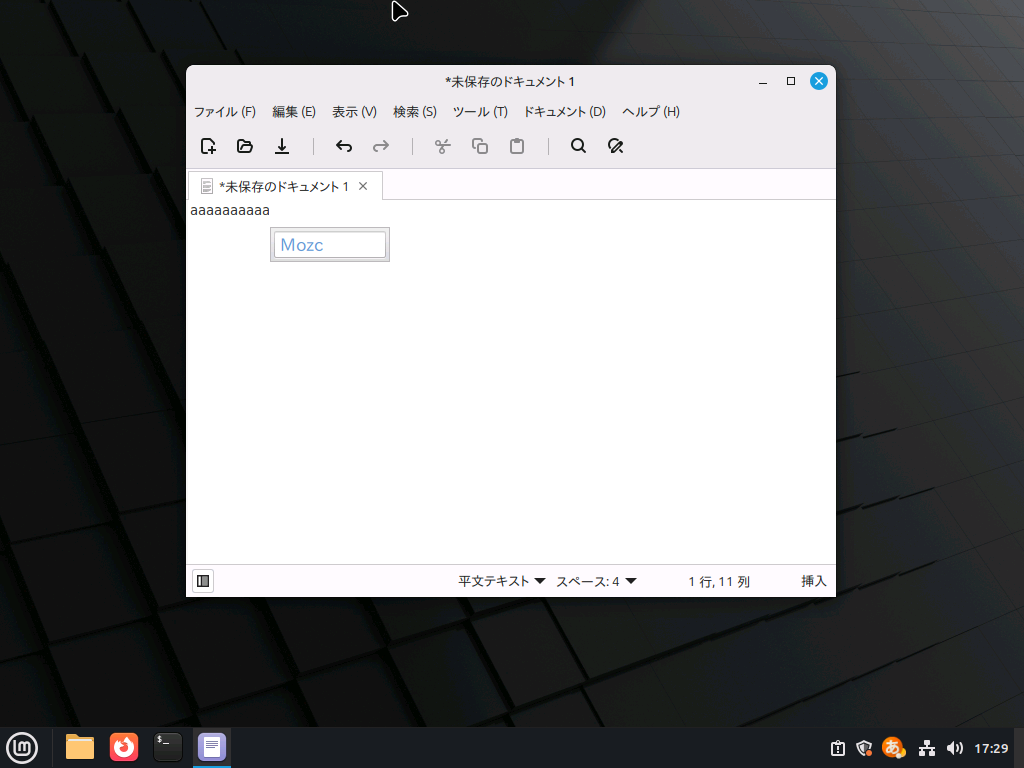
Task: Open search with the magnifier icon
Action: [x=578, y=146]
